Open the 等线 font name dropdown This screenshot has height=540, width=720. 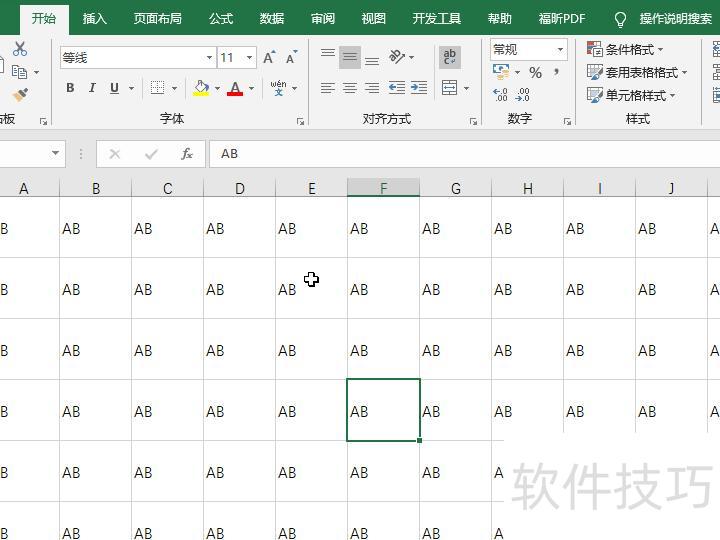tap(209, 57)
